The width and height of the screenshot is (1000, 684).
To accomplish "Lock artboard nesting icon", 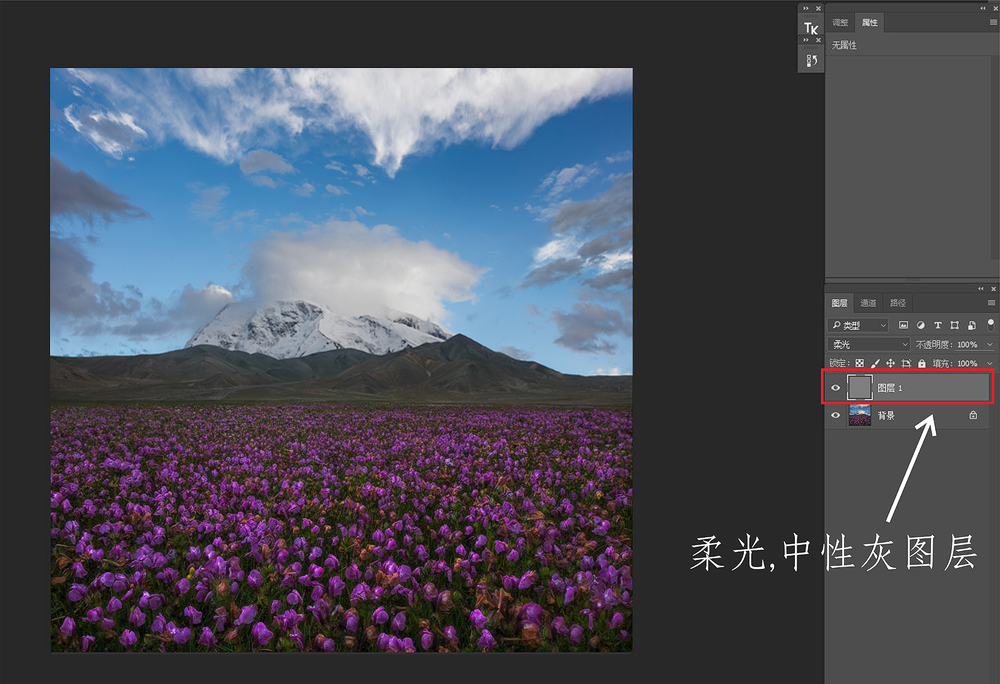I will coord(906,363).
